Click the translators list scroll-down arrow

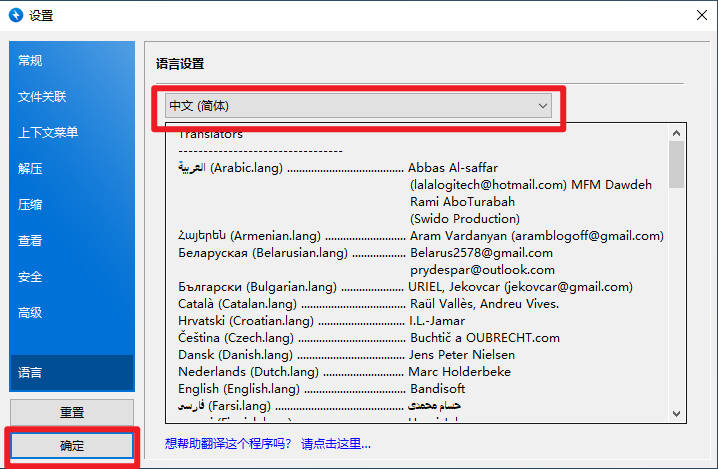676,412
